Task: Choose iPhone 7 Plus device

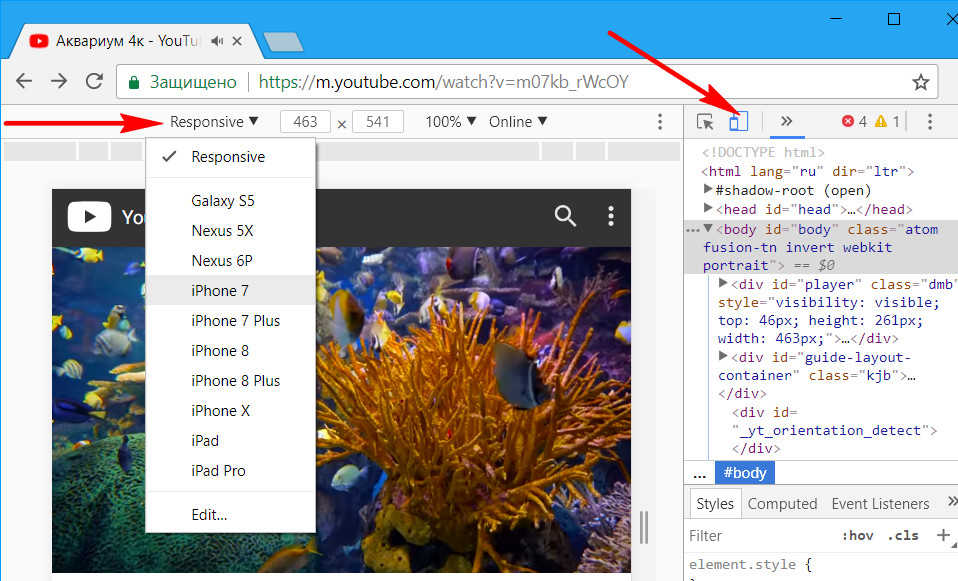Action: coord(230,321)
